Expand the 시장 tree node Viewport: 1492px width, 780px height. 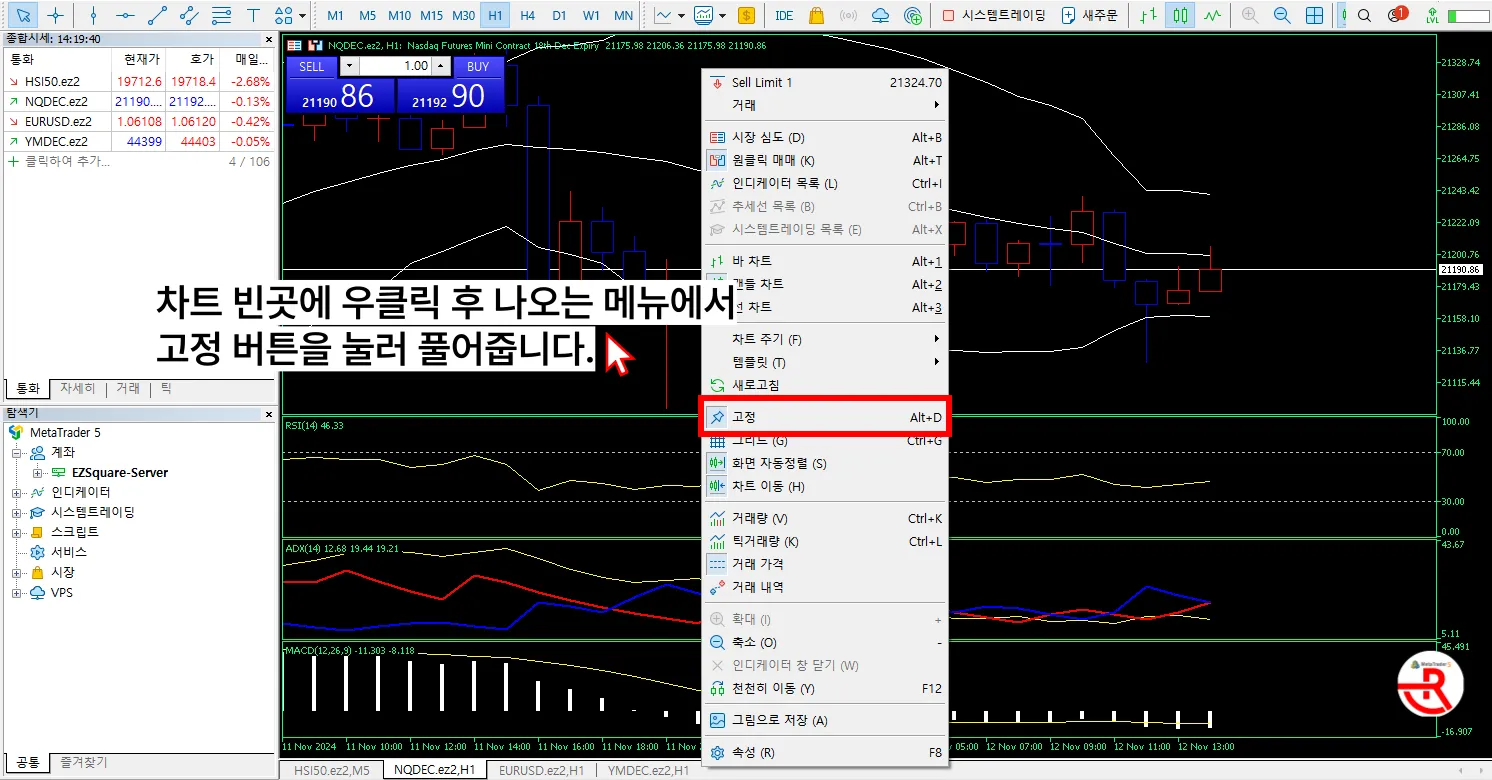[x=17, y=573]
